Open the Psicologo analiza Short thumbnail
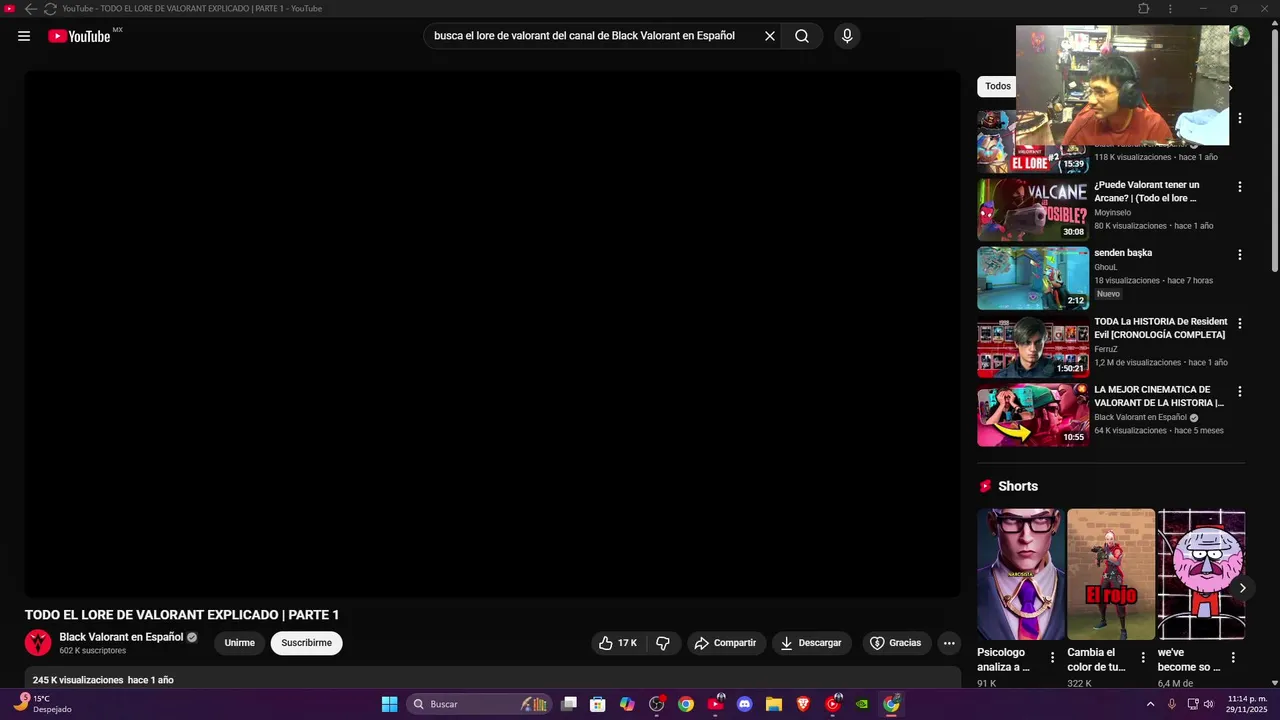 coord(1021,574)
